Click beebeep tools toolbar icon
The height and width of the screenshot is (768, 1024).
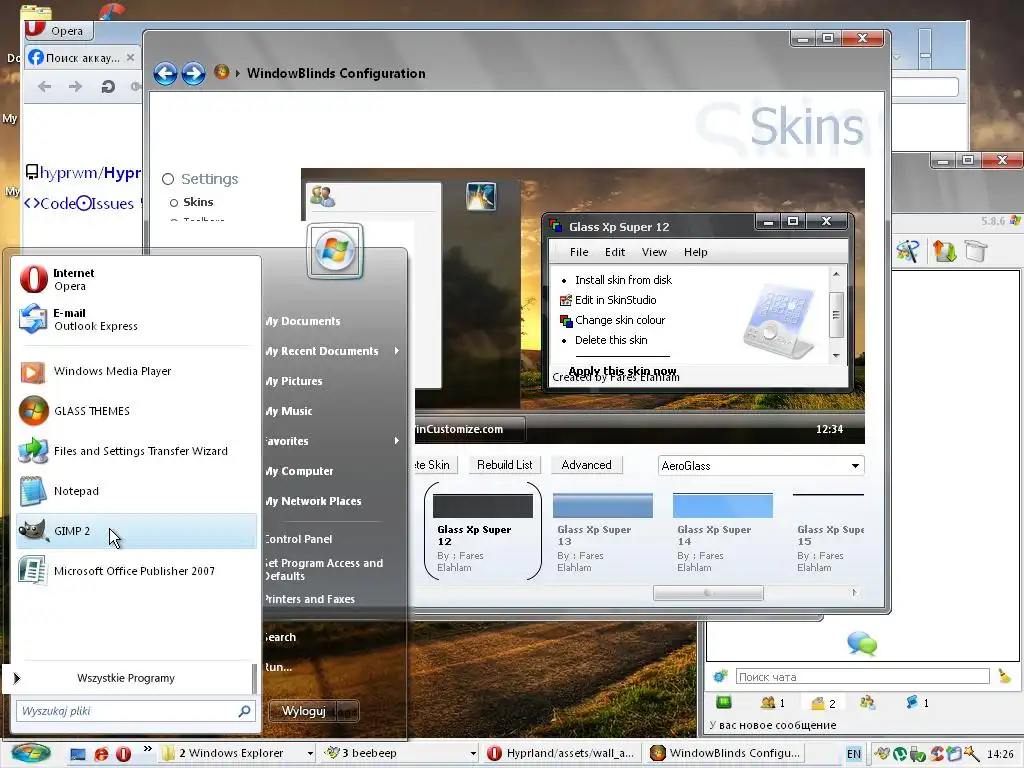pyautogui.click(x=907, y=251)
